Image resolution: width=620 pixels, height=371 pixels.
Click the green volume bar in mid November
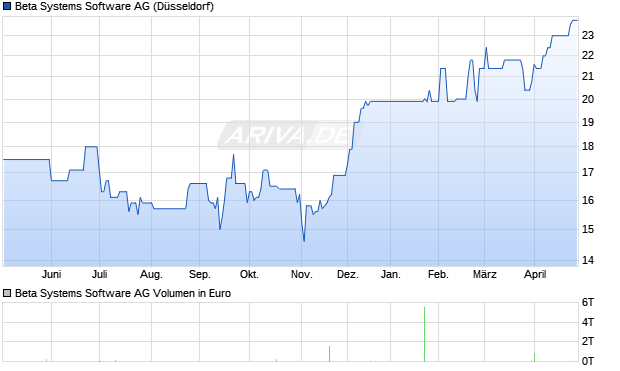[x=329, y=354]
